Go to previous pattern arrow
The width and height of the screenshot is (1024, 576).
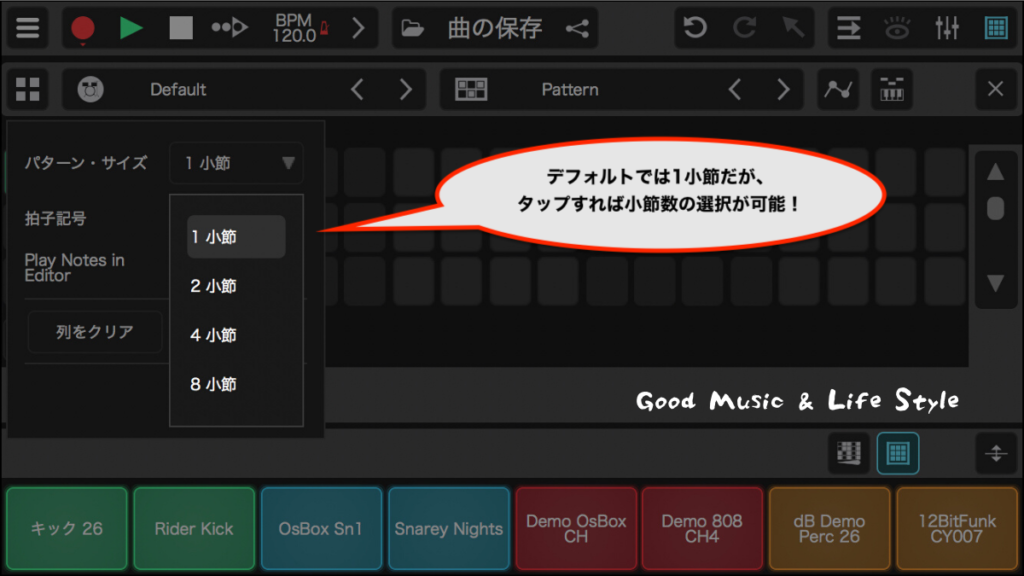[735, 89]
